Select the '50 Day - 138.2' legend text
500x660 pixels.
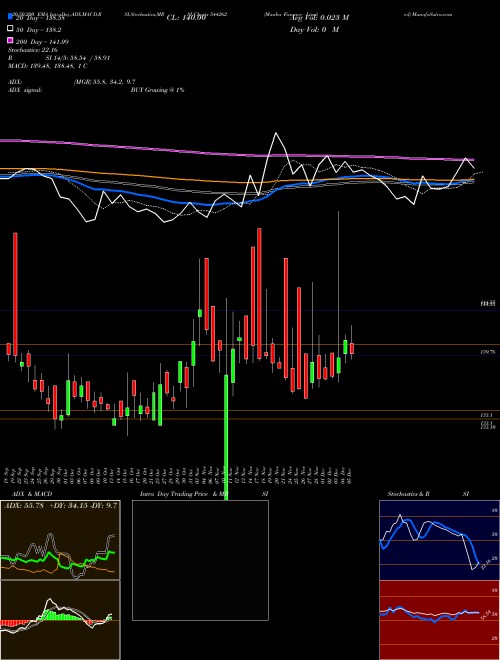point(38,30)
